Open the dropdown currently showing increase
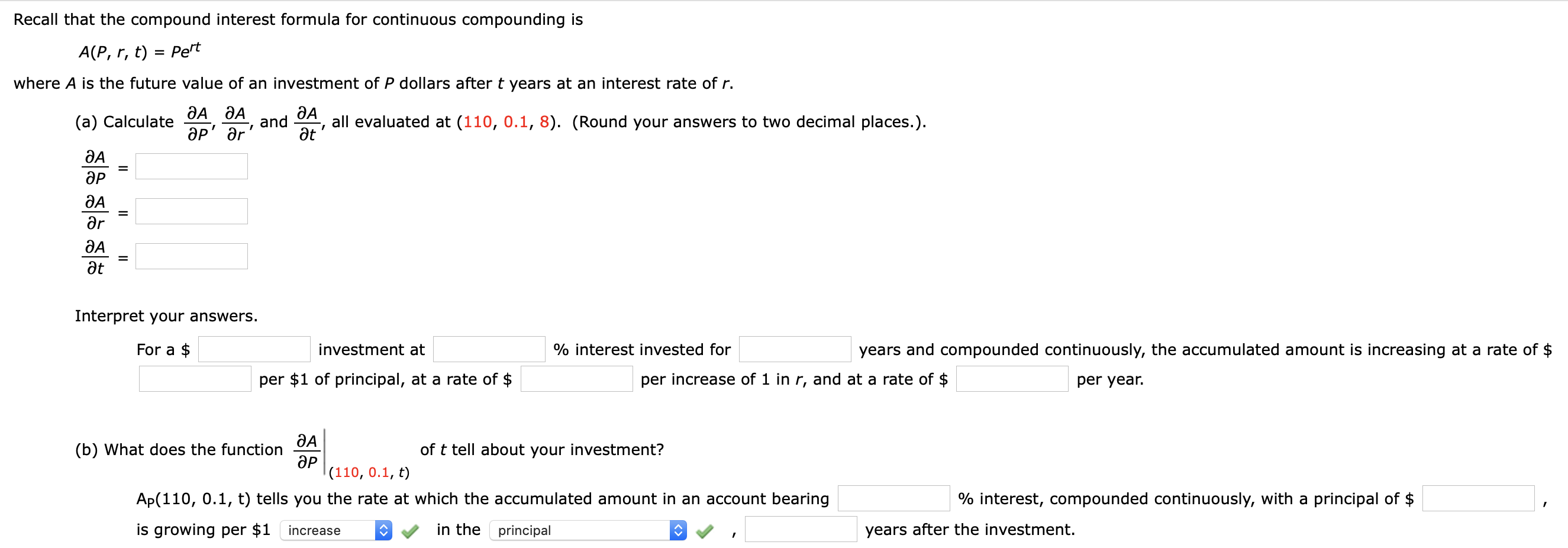The height and width of the screenshot is (548, 1568). pyautogui.click(x=329, y=530)
